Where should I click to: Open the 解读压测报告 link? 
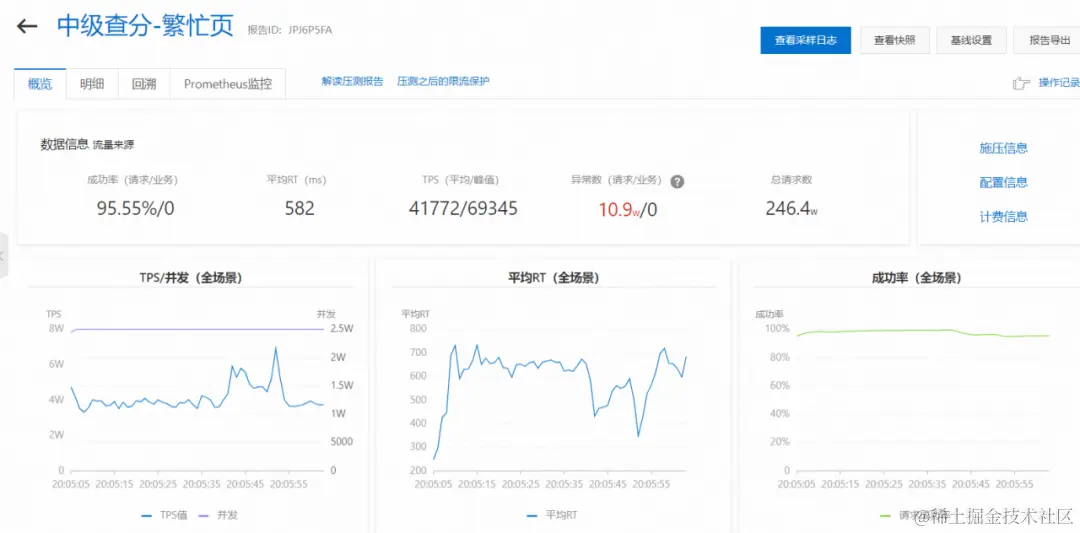click(x=352, y=81)
